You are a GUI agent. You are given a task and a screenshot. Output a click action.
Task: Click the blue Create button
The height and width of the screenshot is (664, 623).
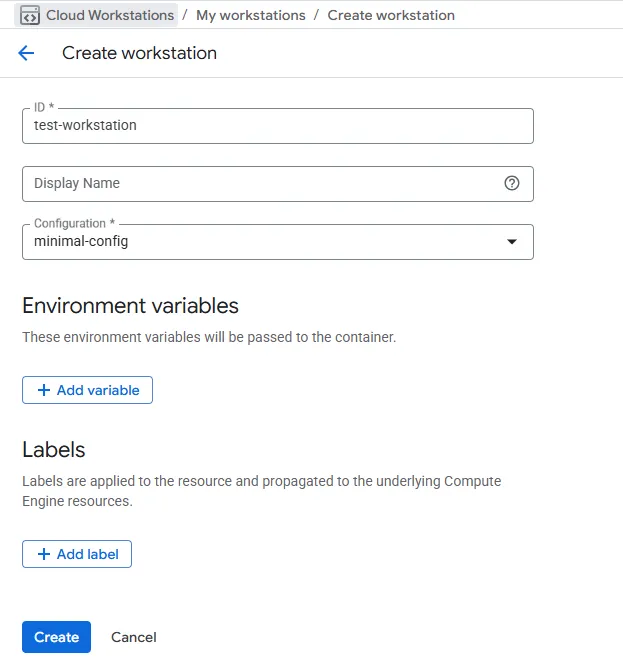point(56,637)
